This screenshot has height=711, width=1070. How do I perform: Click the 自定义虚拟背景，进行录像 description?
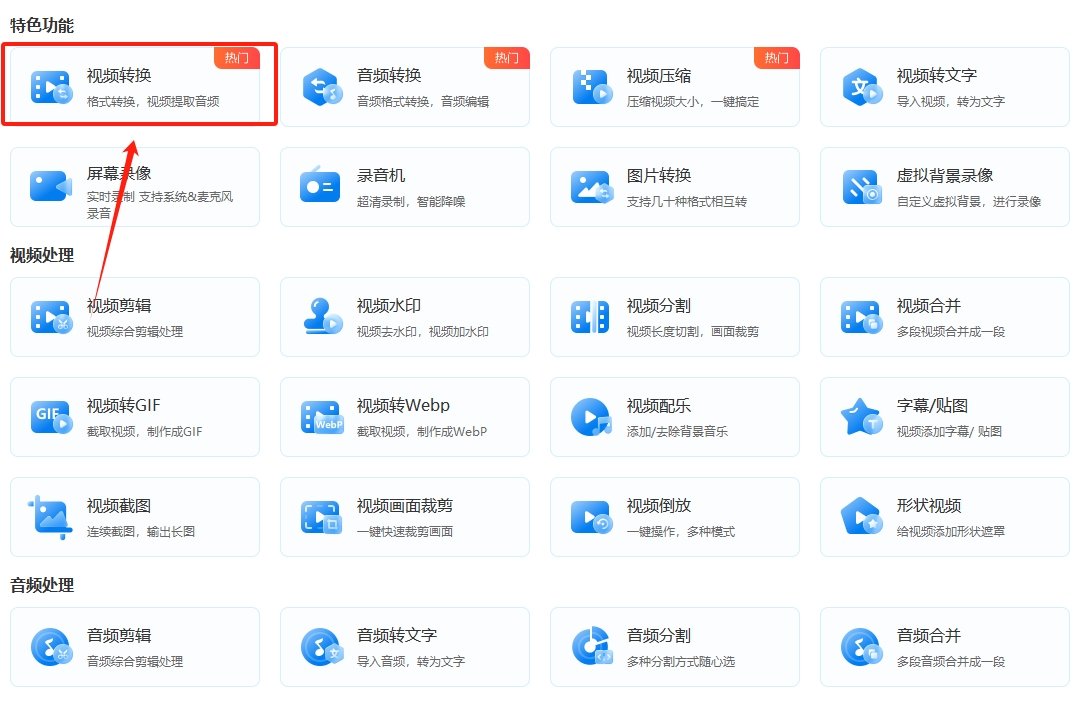tap(969, 201)
